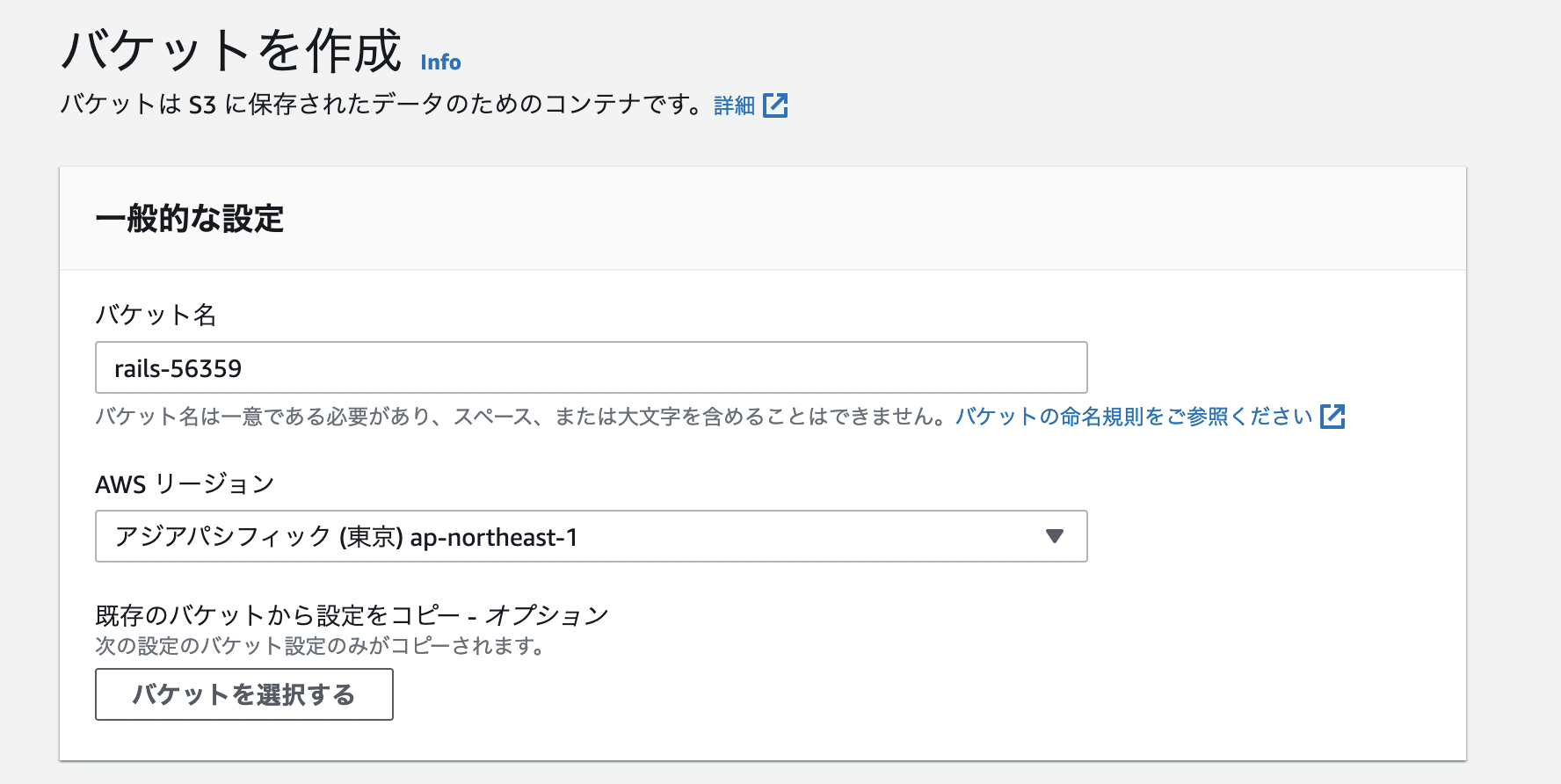The image size is (1561, 784).
Task: Click the 次の設定のバケット設定のみがコピーされます helper text
Action: (x=320, y=646)
